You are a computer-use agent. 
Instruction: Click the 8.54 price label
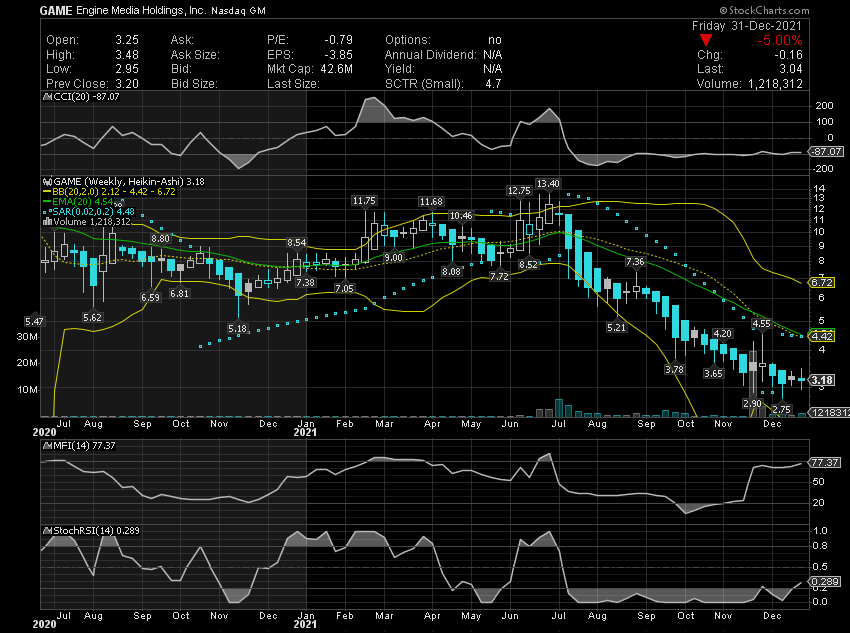tap(297, 243)
